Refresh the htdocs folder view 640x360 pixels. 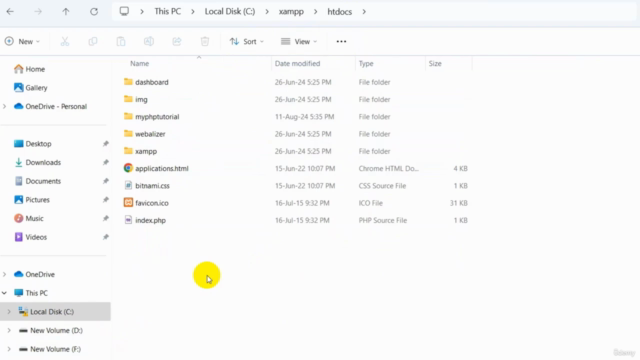[94, 11]
